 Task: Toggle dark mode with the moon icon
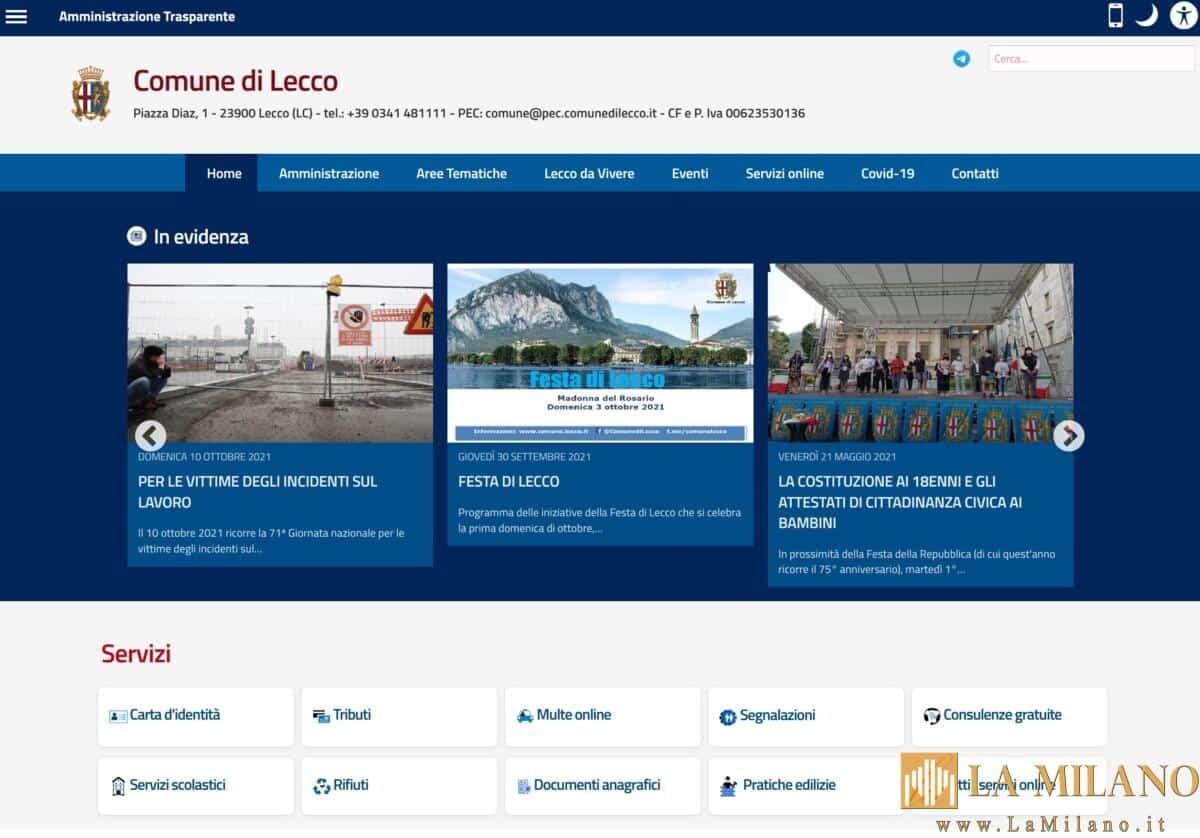coord(1147,16)
